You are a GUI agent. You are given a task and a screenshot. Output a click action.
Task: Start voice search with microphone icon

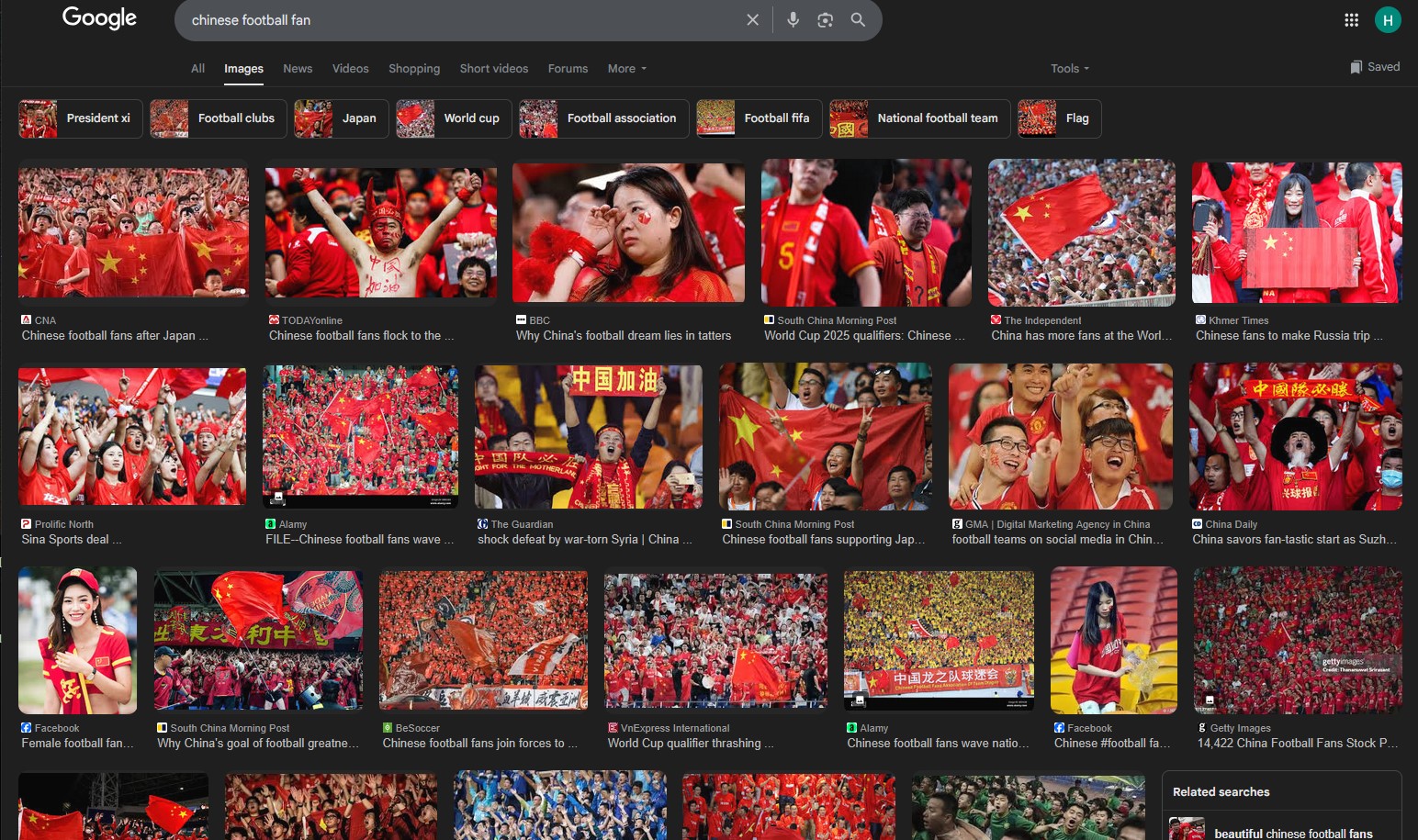click(x=793, y=20)
